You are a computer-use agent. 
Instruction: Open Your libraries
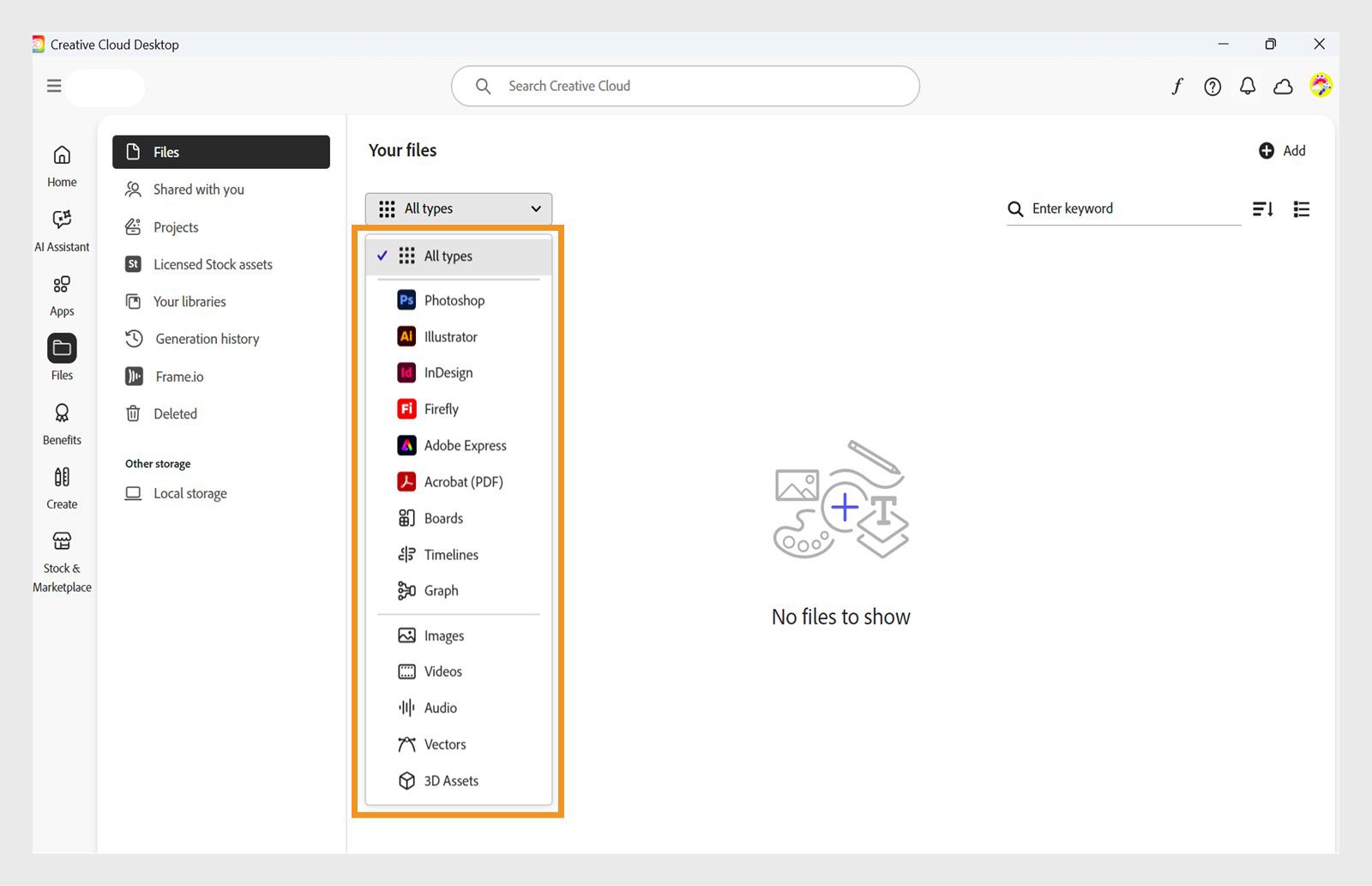click(x=221, y=302)
